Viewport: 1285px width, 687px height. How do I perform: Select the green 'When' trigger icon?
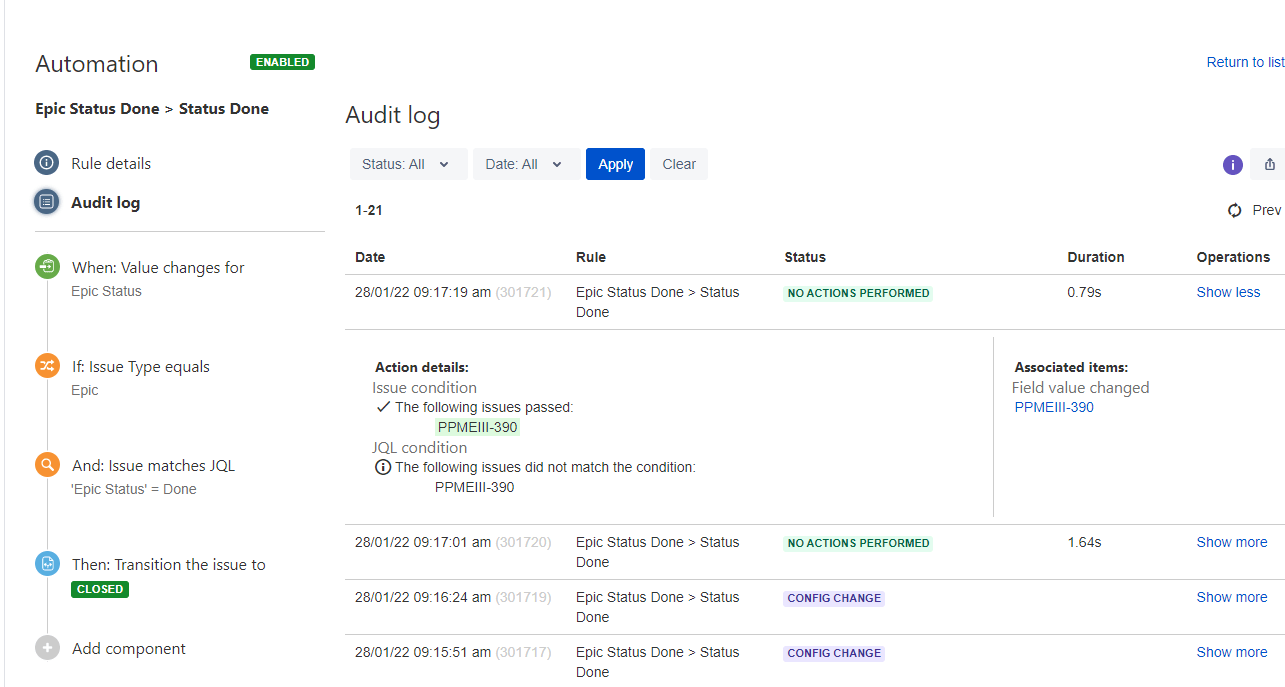point(47,266)
